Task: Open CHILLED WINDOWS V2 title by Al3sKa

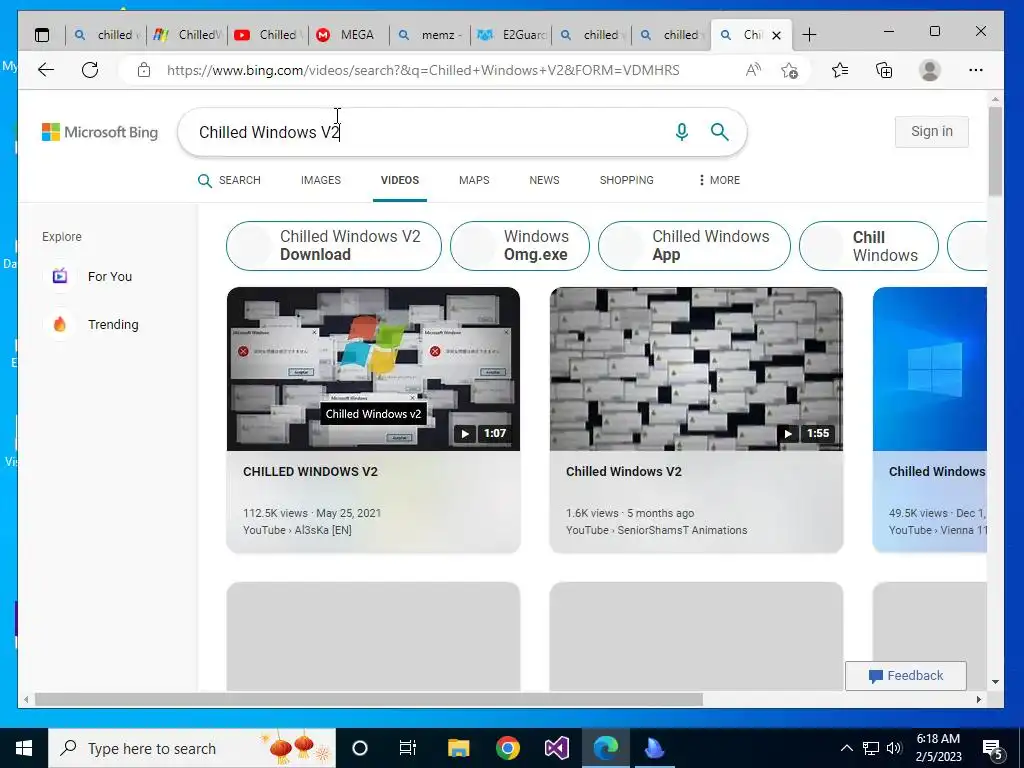Action: [x=310, y=472]
